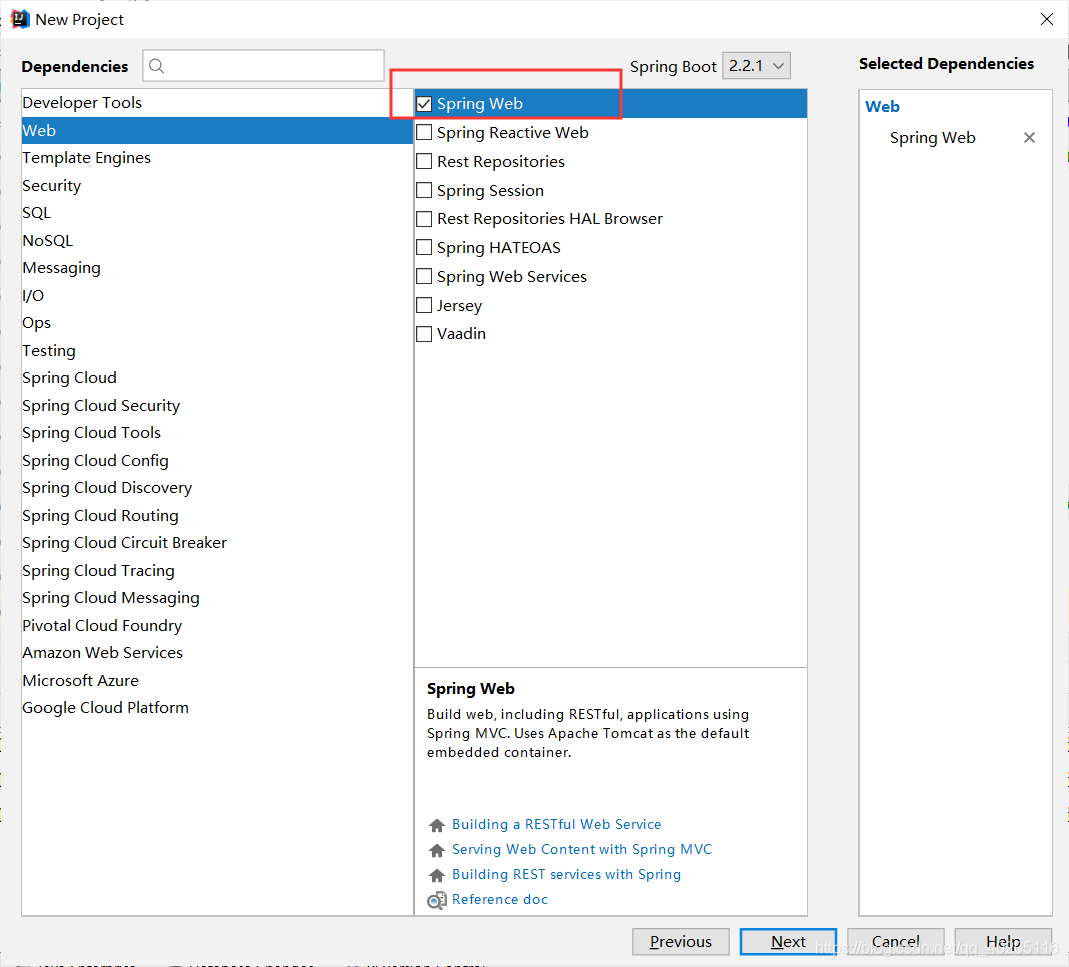Open Pivotal Cloud Foundry category

tap(217, 625)
